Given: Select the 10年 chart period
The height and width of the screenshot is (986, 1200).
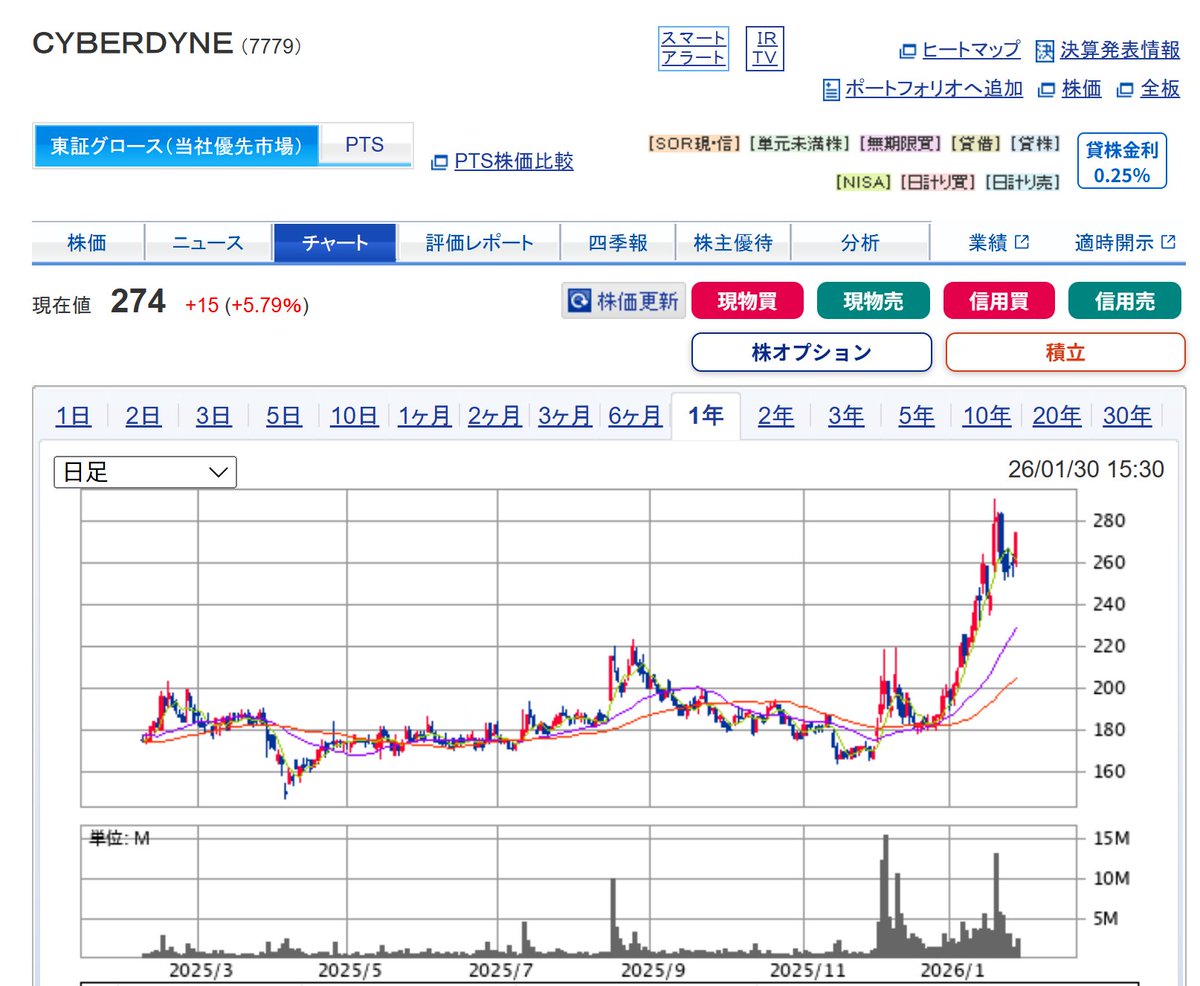Looking at the screenshot, I should [986, 416].
